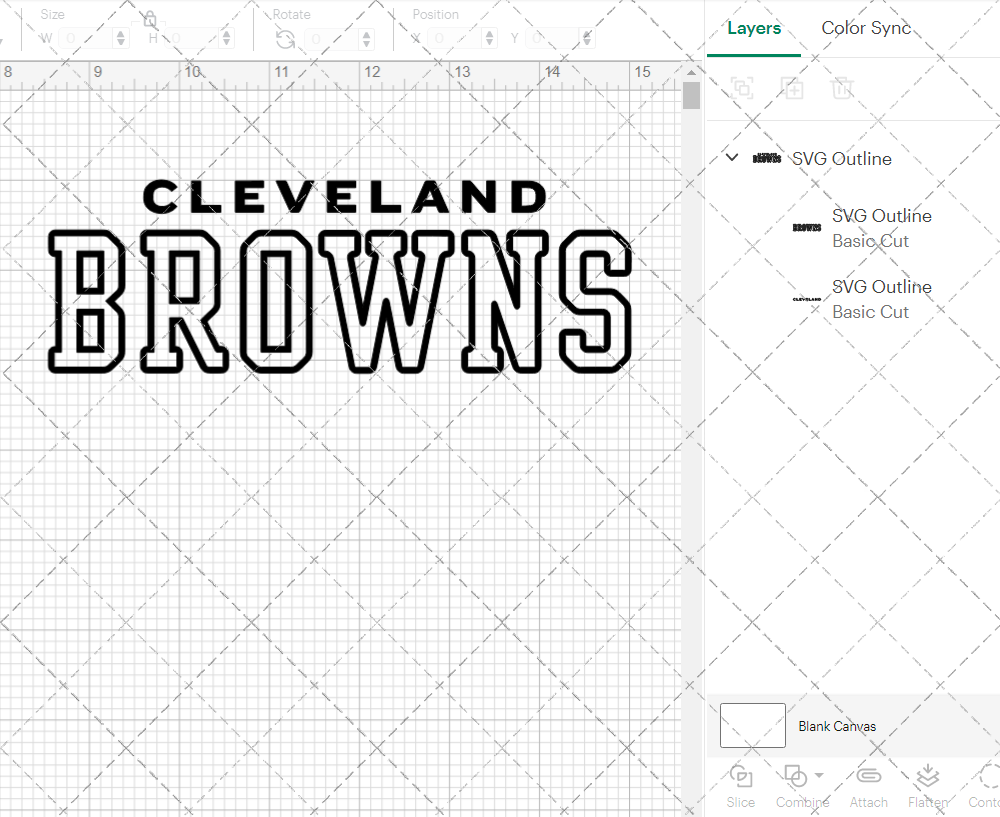Increase width with the W stepper arrow
This screenshot has width=1000, height=817.
pyautogui.click(x=121, y=32)
